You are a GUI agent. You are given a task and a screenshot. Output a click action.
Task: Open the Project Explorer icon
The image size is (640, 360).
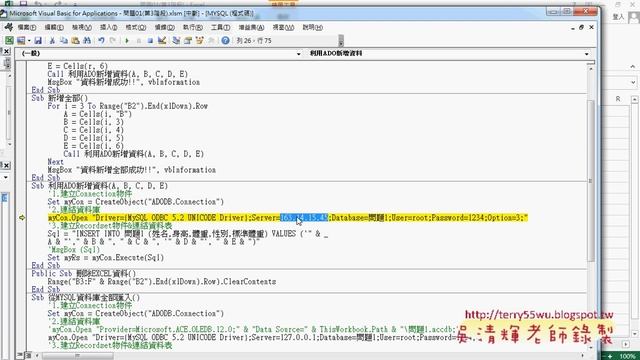tap(176, 40)
